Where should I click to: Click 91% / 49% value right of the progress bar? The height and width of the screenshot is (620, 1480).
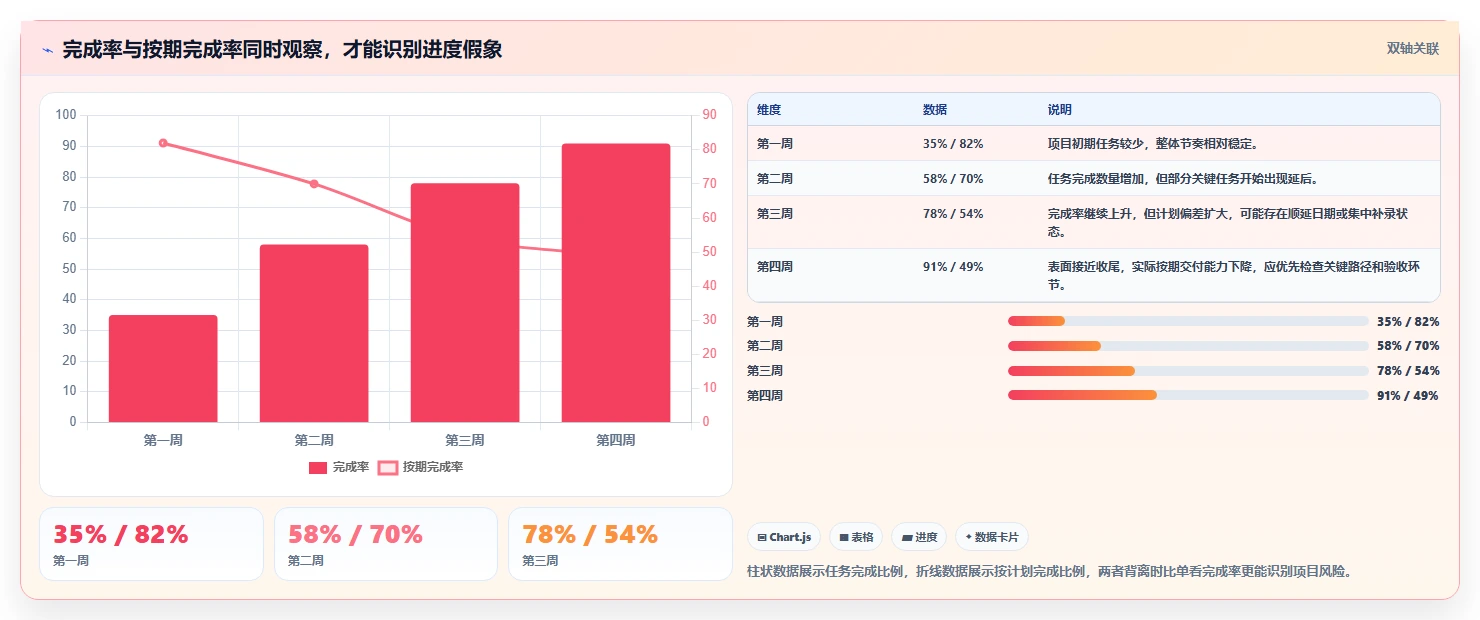click(1408, 396)
